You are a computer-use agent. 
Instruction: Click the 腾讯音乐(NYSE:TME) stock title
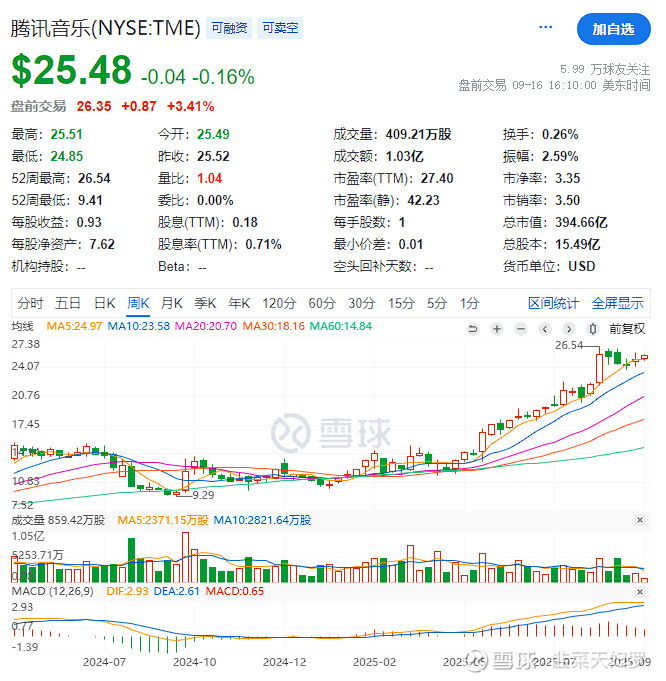coord(106,28)
